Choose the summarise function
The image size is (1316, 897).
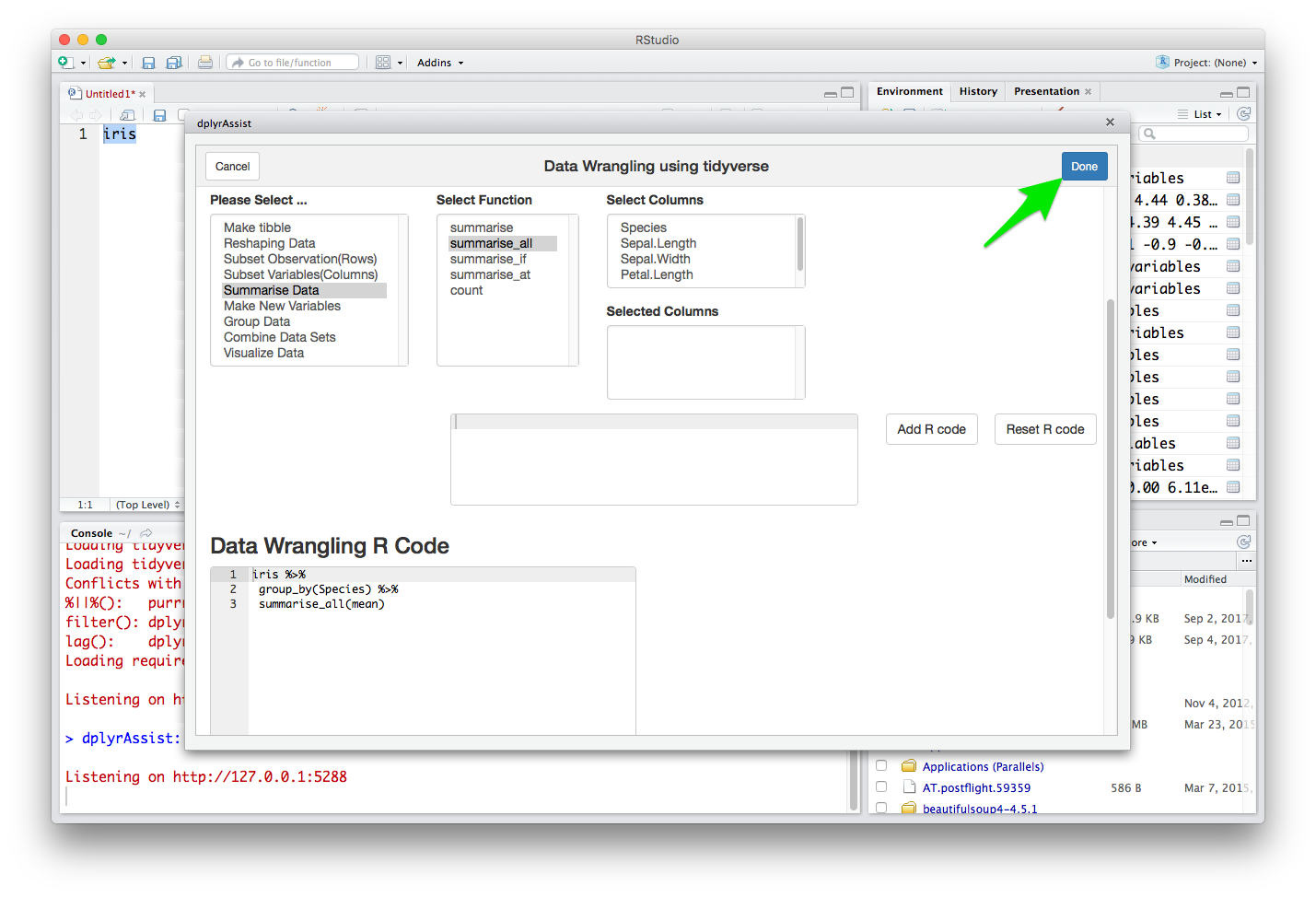tap(503, 227)
